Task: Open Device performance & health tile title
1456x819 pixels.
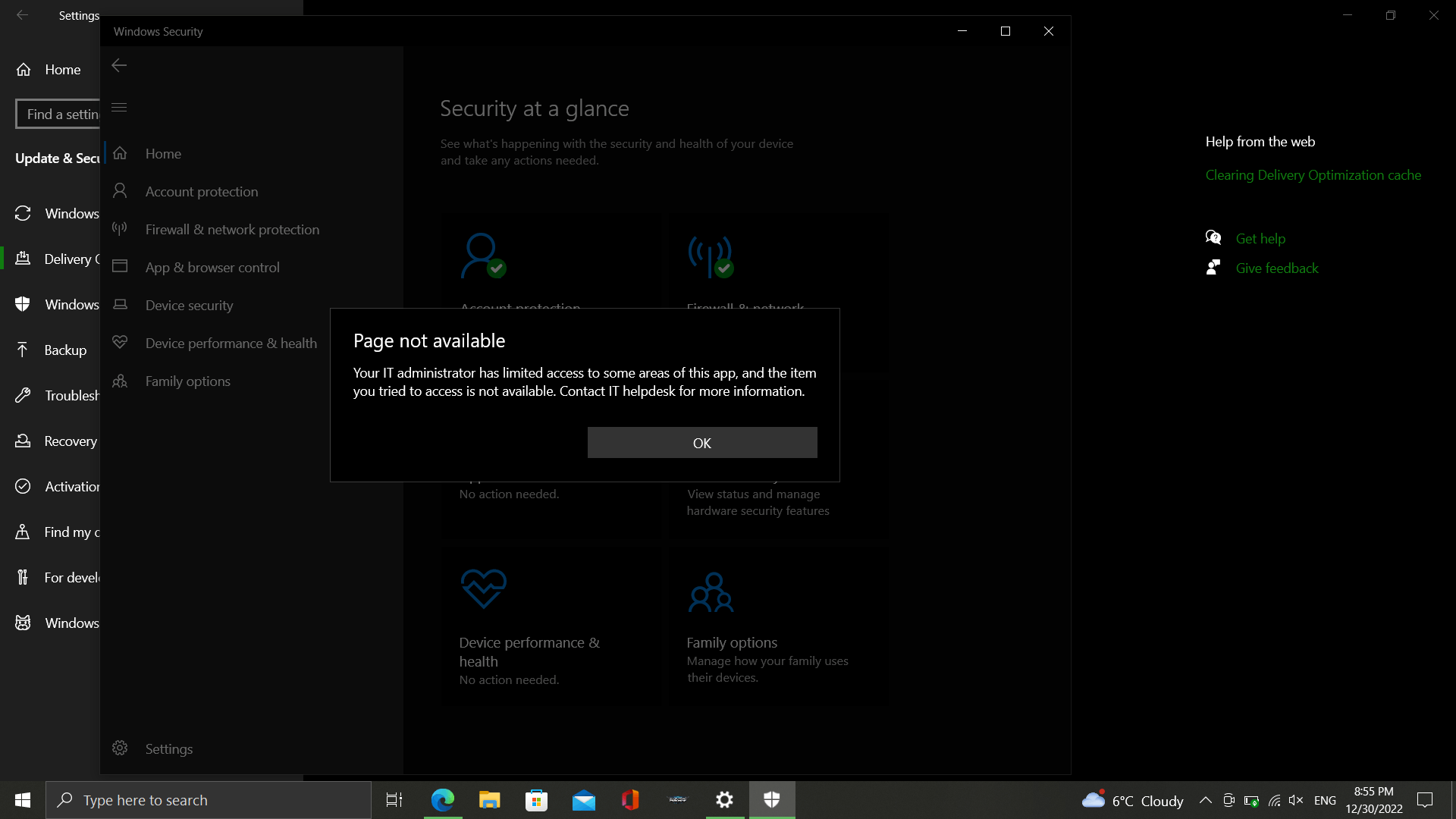Action: pos(529,652)
